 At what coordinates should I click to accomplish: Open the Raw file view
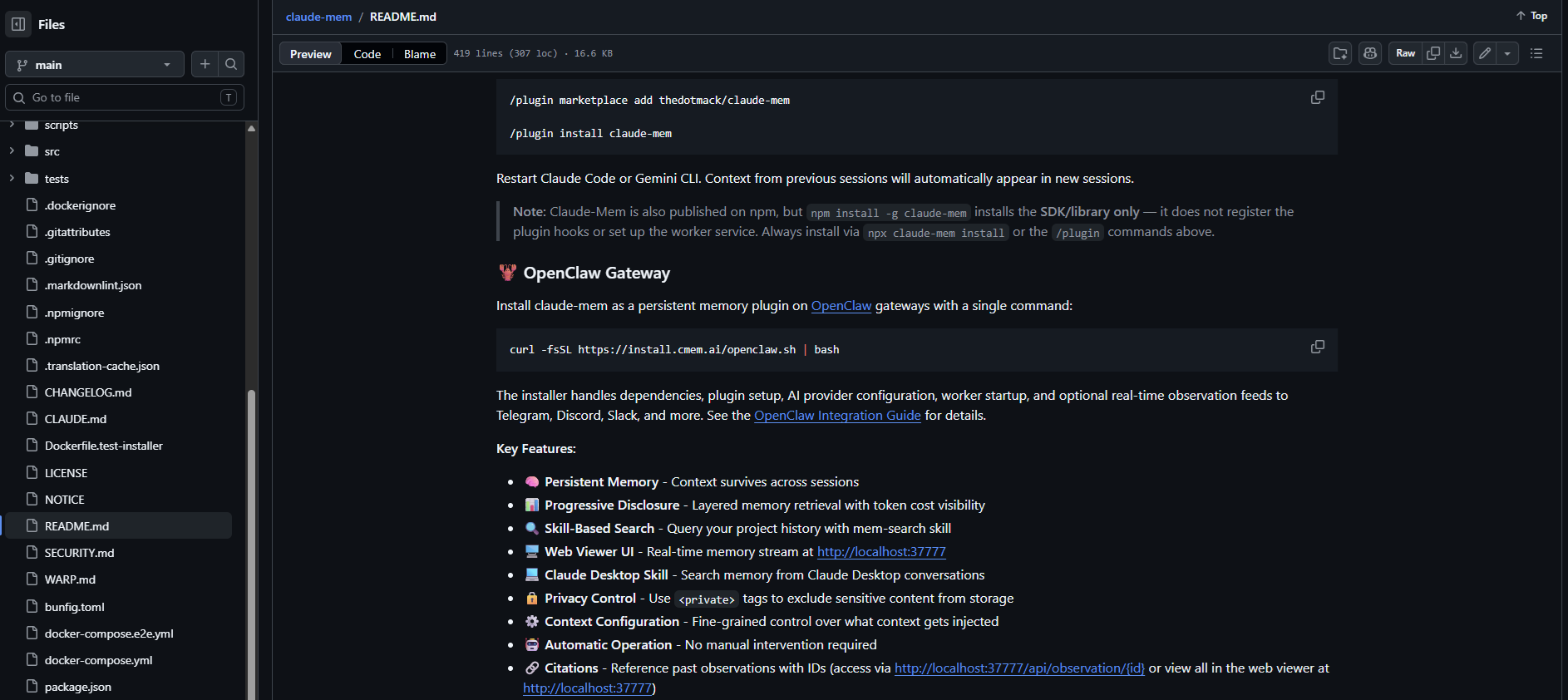1405,53
